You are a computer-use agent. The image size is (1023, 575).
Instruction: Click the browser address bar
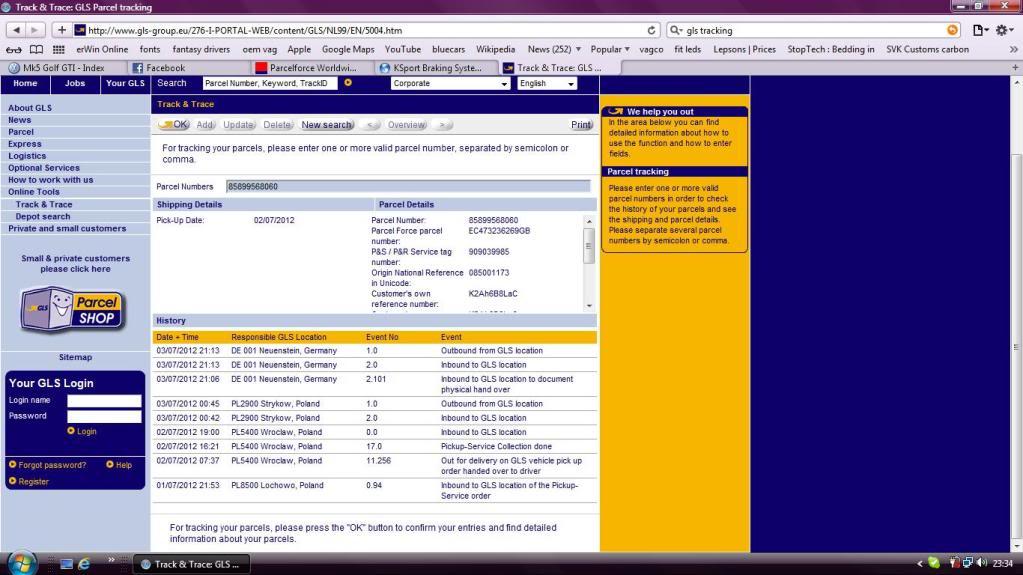tap(365, 30)
